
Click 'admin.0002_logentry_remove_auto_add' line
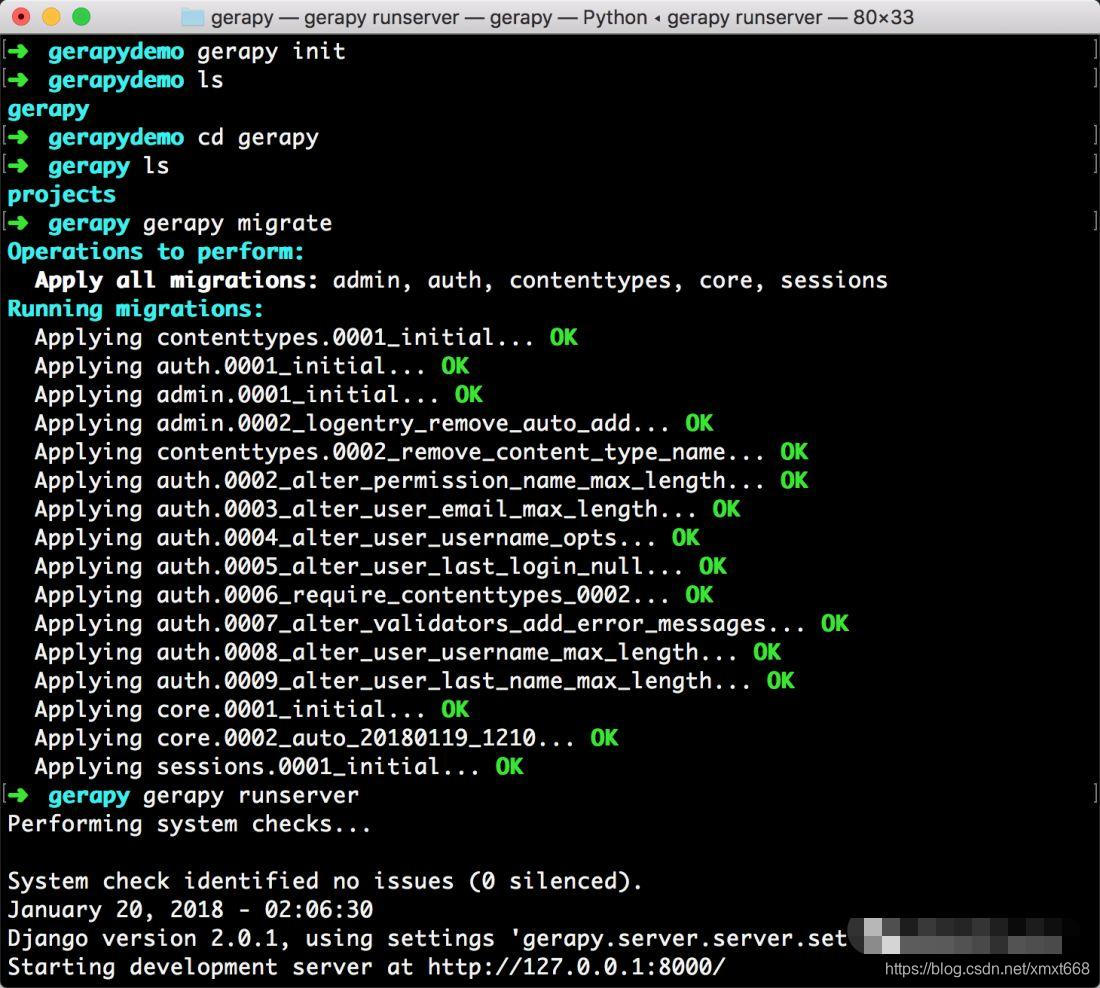(374, 423)
